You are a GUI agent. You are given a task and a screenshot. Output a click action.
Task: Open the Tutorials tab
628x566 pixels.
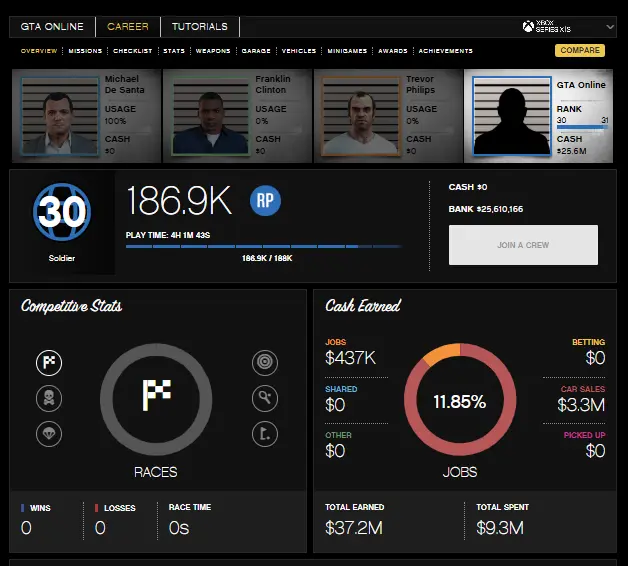199,27
